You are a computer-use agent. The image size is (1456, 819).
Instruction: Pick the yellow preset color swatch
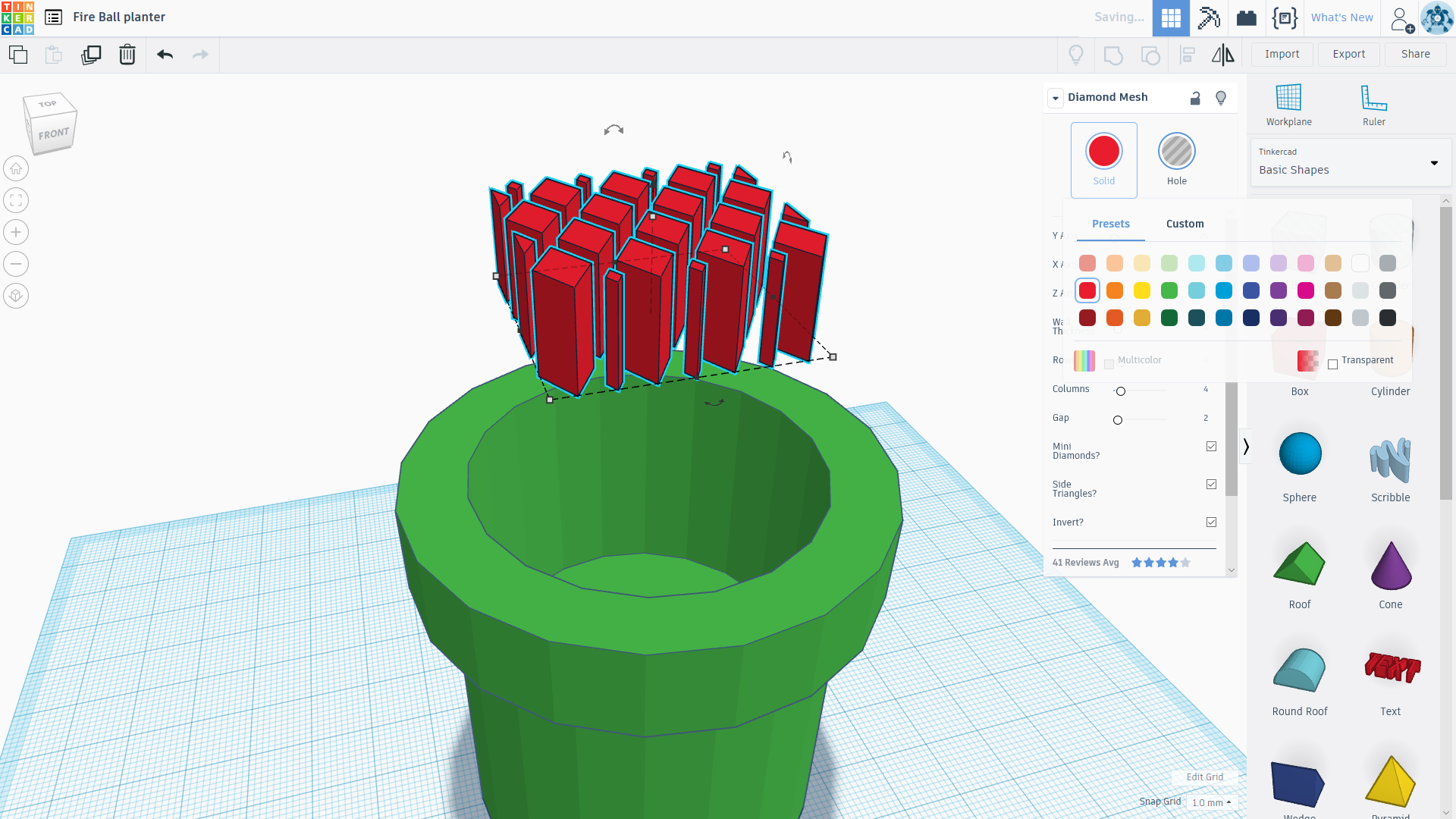click(1142, 290)
